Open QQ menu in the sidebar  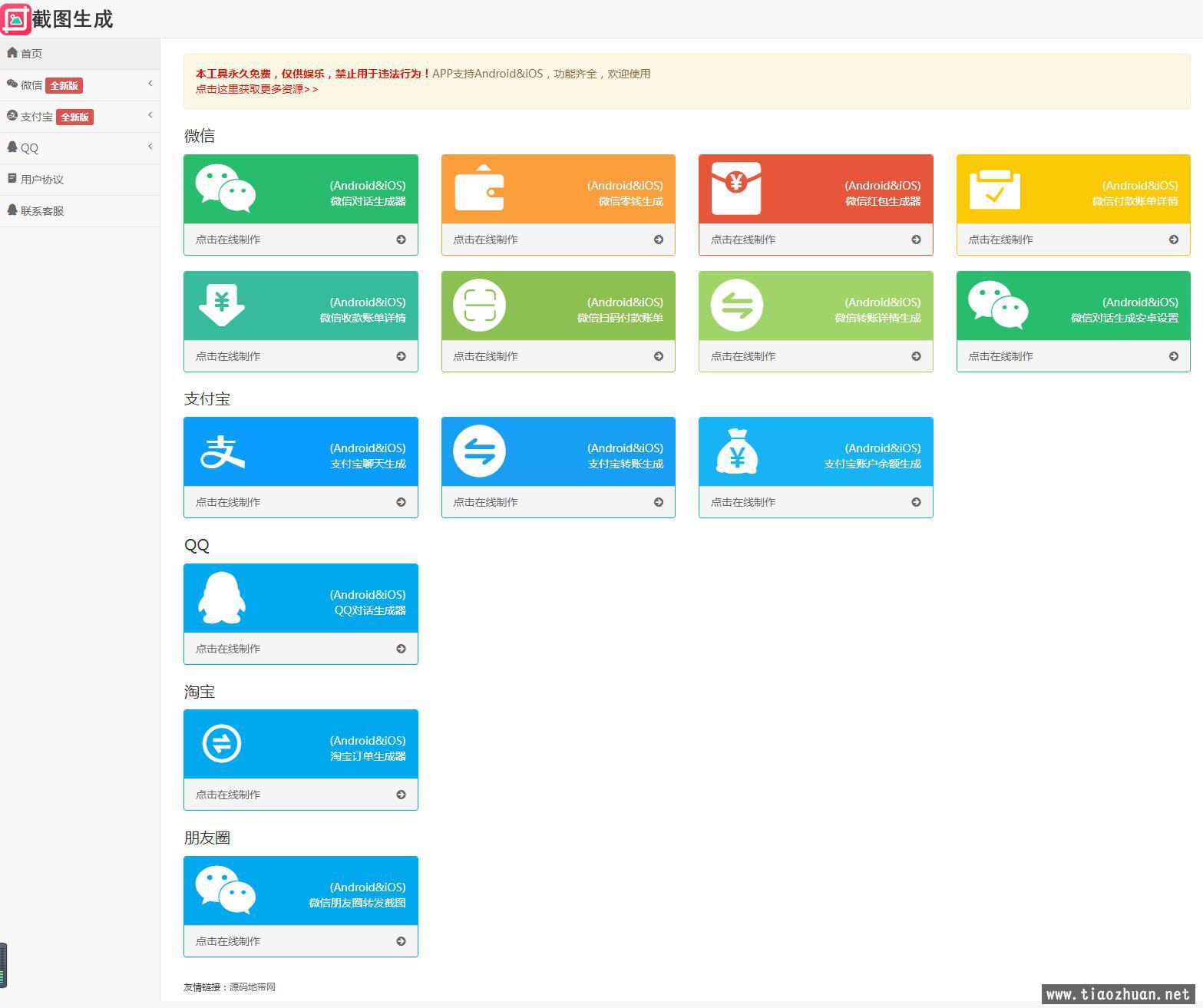coord(80,148)
